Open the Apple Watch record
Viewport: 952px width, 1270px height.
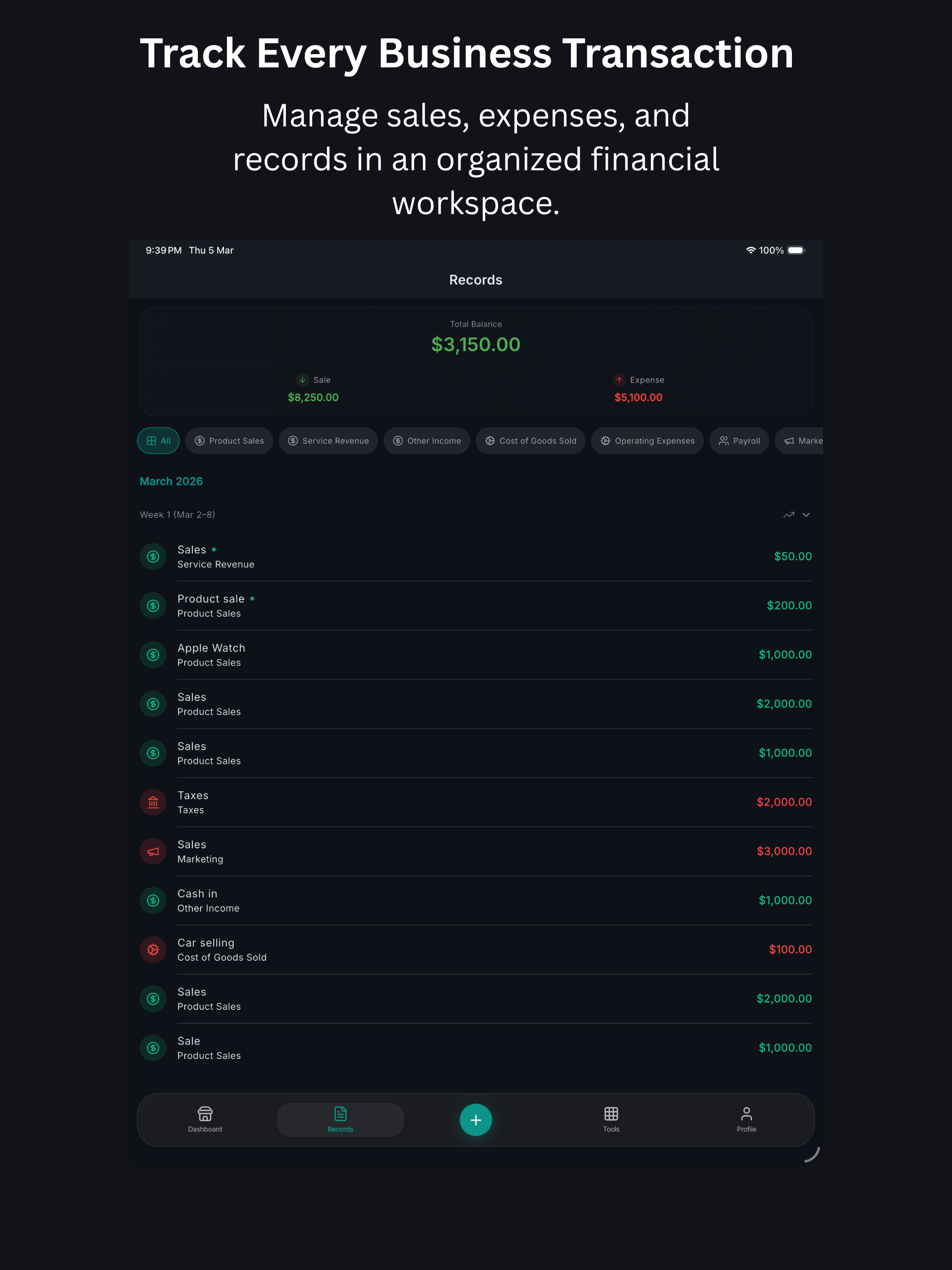click(476, 654)
